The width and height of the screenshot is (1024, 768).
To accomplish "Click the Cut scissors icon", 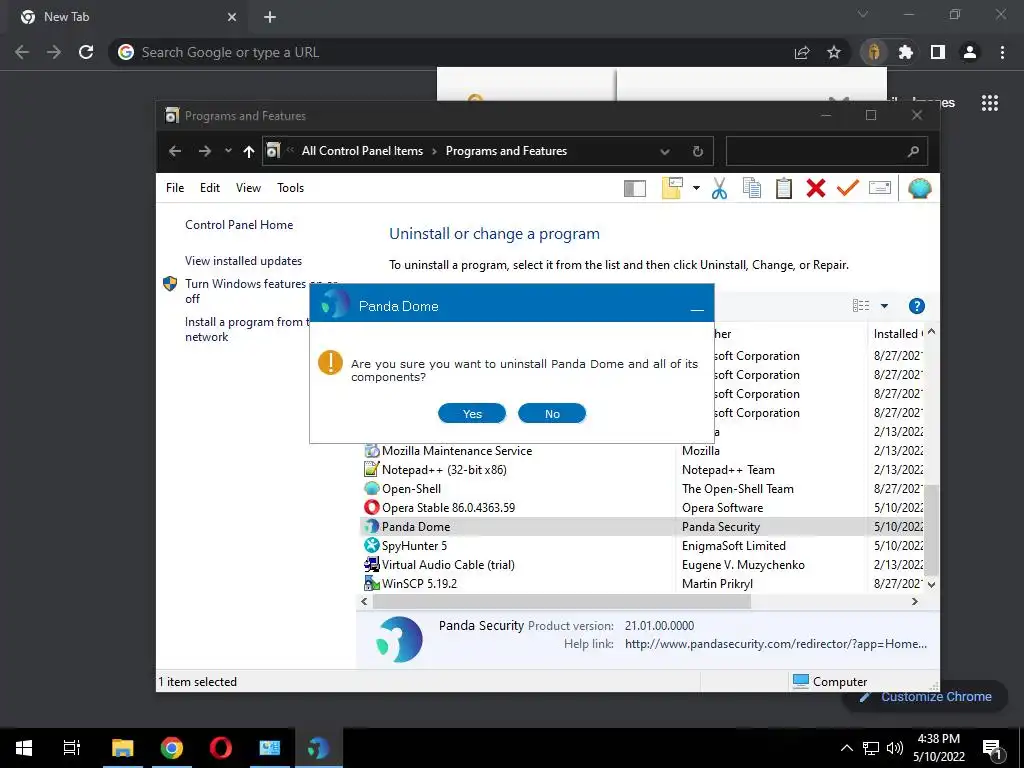I will tap(719, 188).
